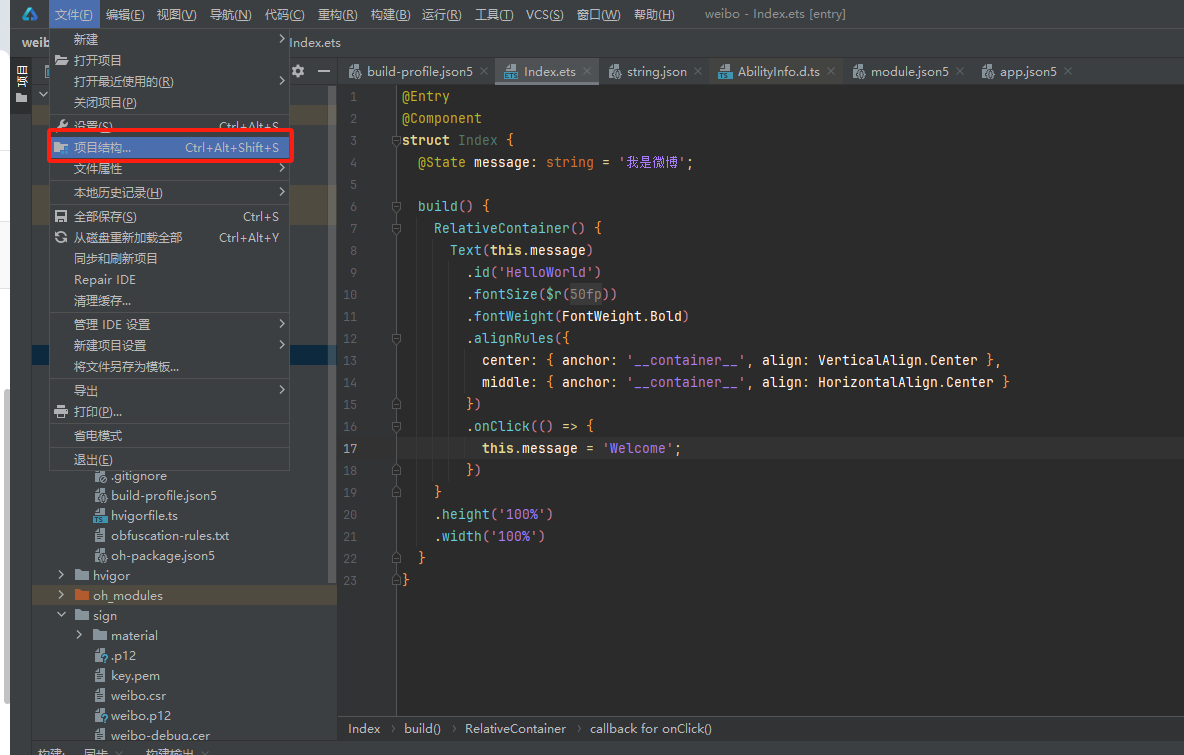1184x755 pixels.
Task: Expand the hvigor folder
Action: pyautogui.click(x=61, y=575)
